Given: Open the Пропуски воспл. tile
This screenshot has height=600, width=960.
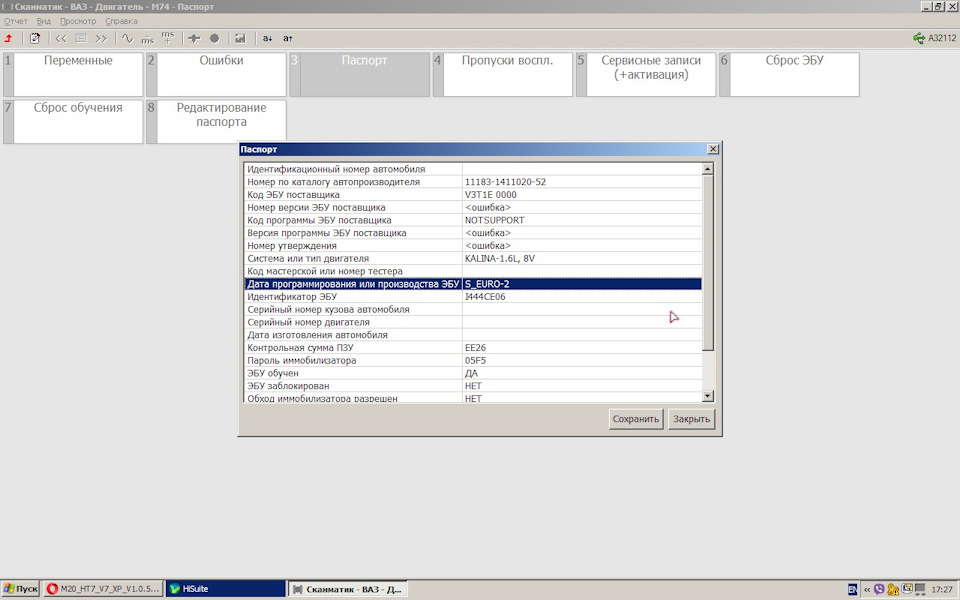Looking at the screenshot, I should coord(503,74).
